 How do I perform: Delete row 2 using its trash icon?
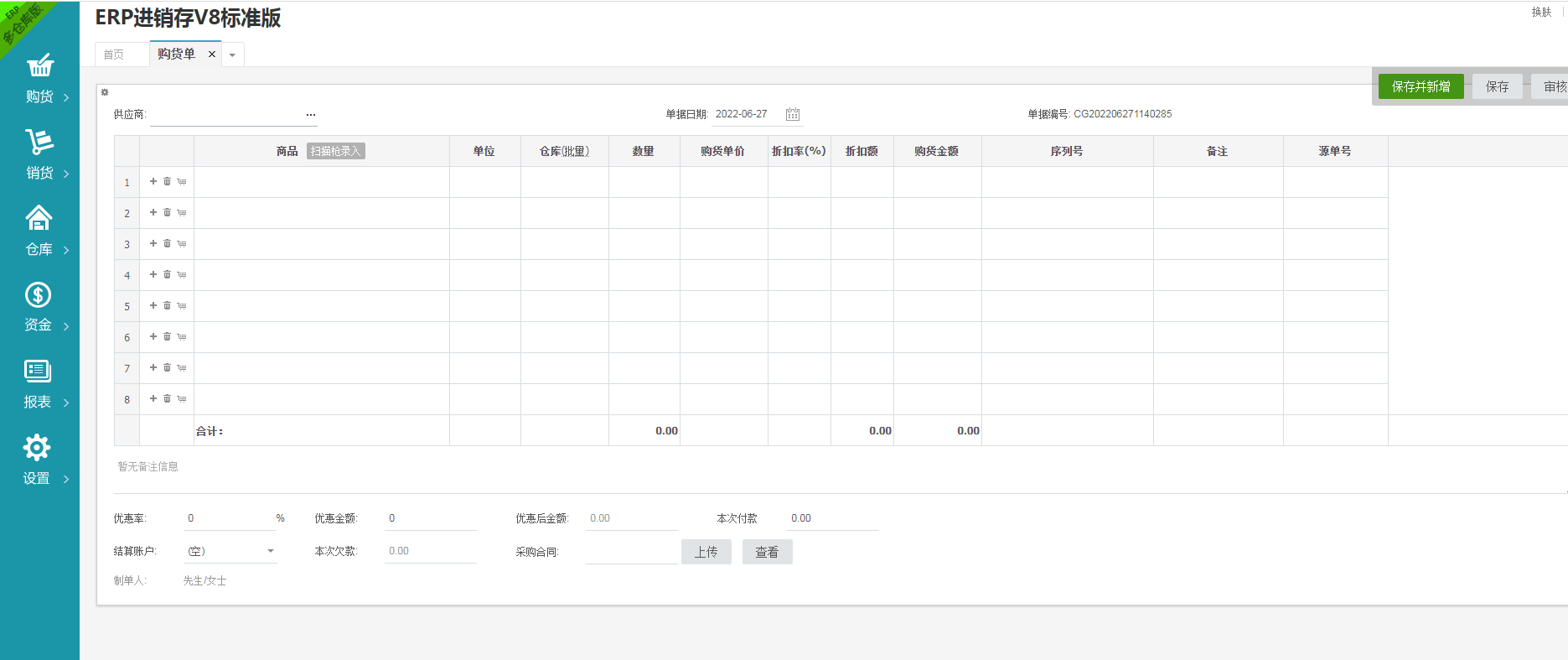[167, 212]
